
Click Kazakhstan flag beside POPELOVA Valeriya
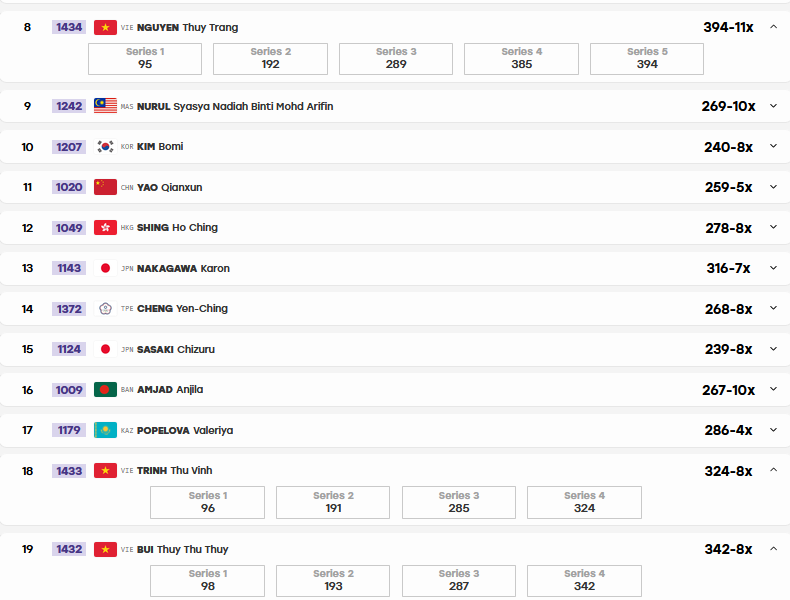[x=105, y=430]
